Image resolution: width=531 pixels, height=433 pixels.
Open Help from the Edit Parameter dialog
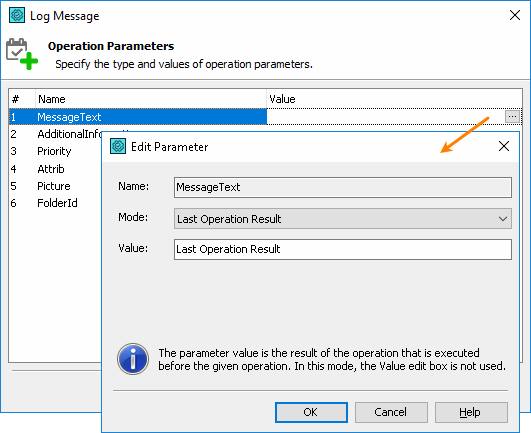pyautogui.click(x=471, y=412)
